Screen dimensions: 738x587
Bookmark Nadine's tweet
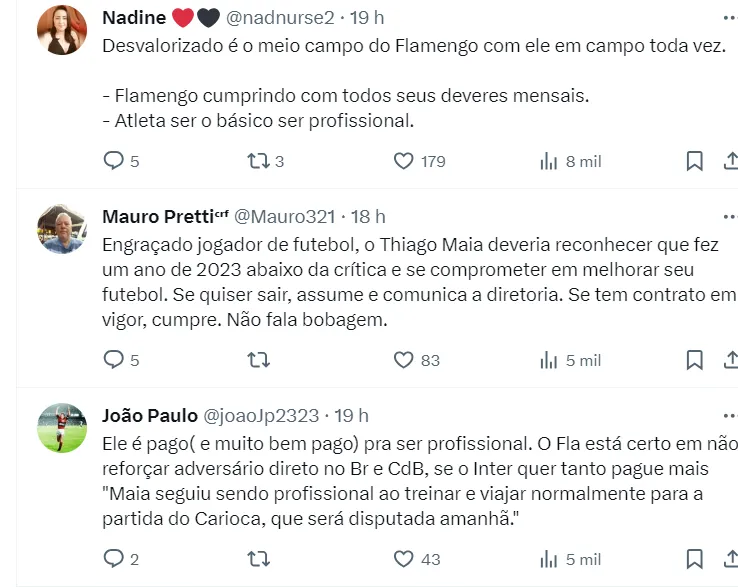click(694, 161)
